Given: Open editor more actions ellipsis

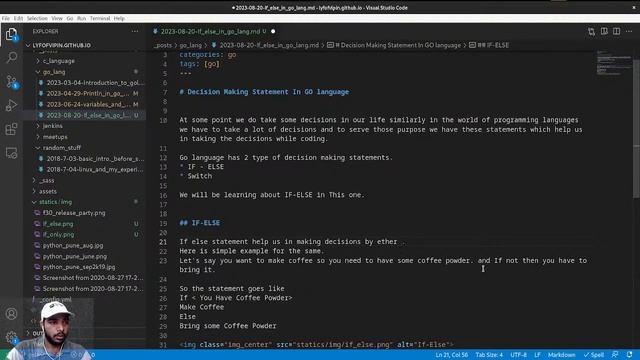Looking at the screenshot, I should click(x=629, y=31).
